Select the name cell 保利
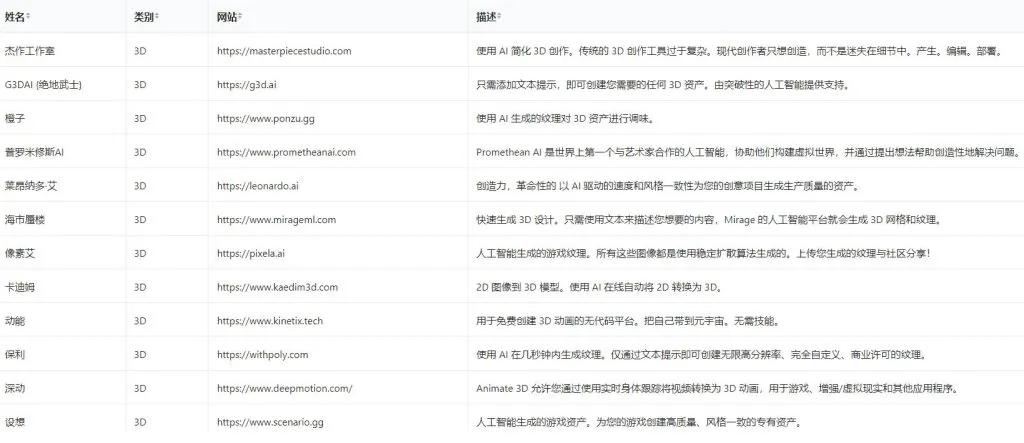The image size is (1024, 443). point(15,355)
